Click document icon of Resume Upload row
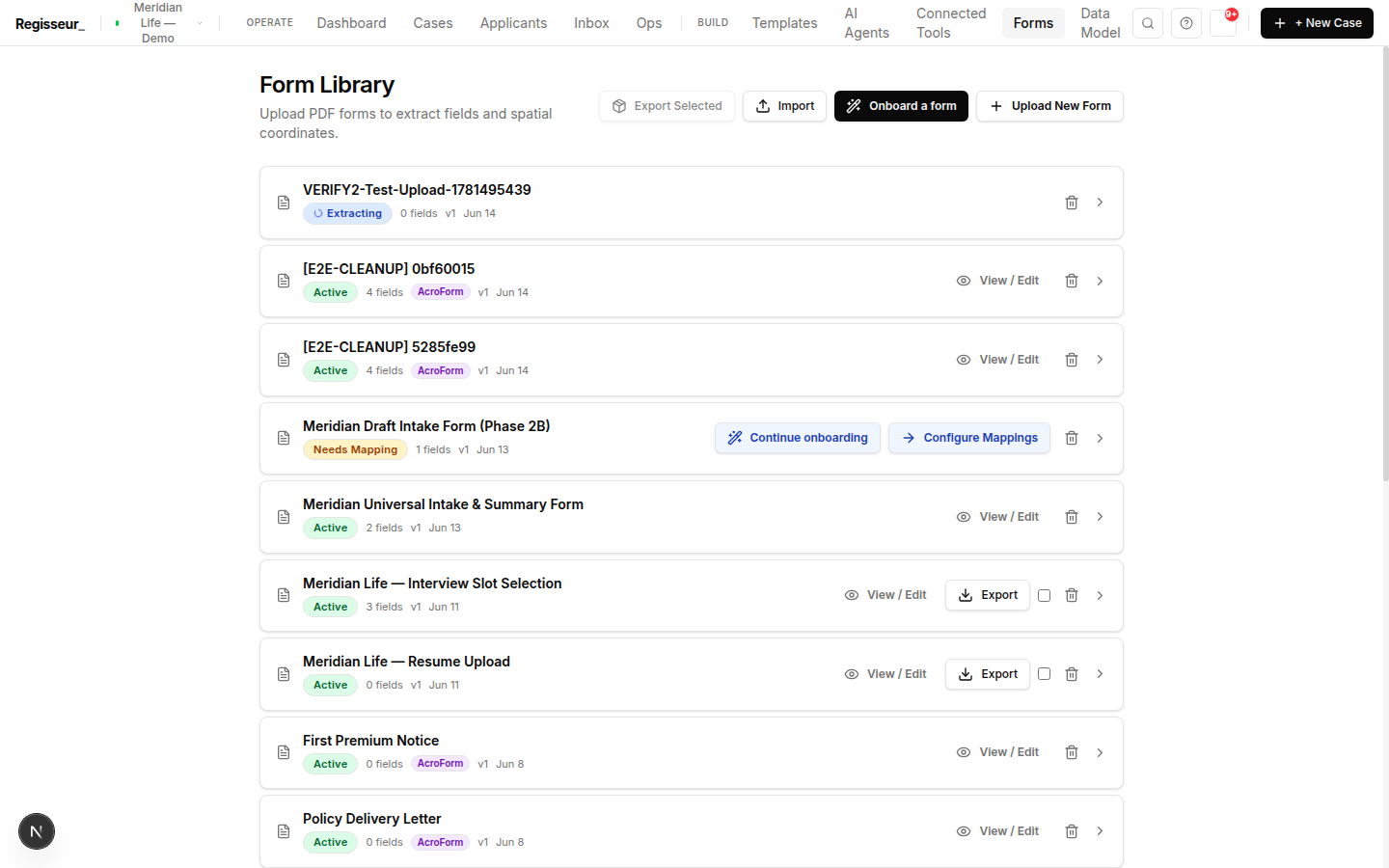The height and width of the screenshot is (868, 1389). click(284, 674)
